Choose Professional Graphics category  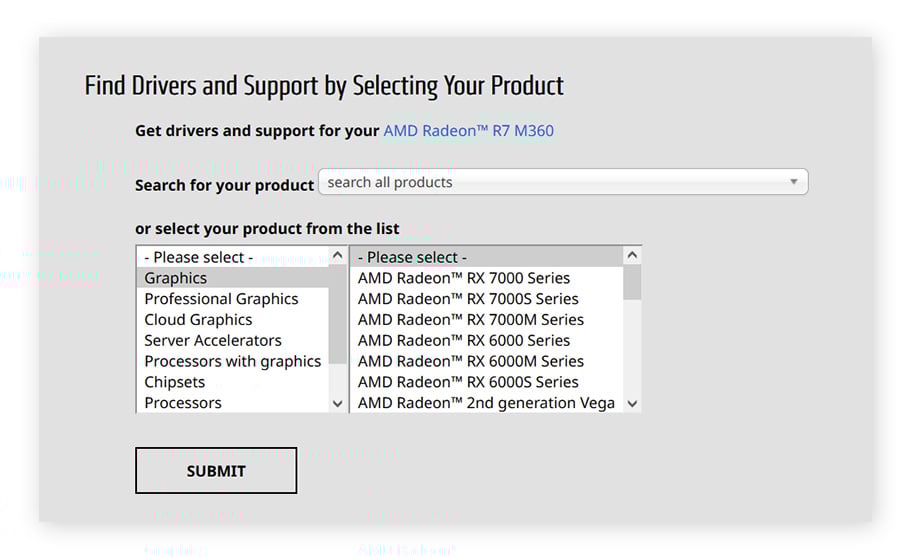point(221,299)
